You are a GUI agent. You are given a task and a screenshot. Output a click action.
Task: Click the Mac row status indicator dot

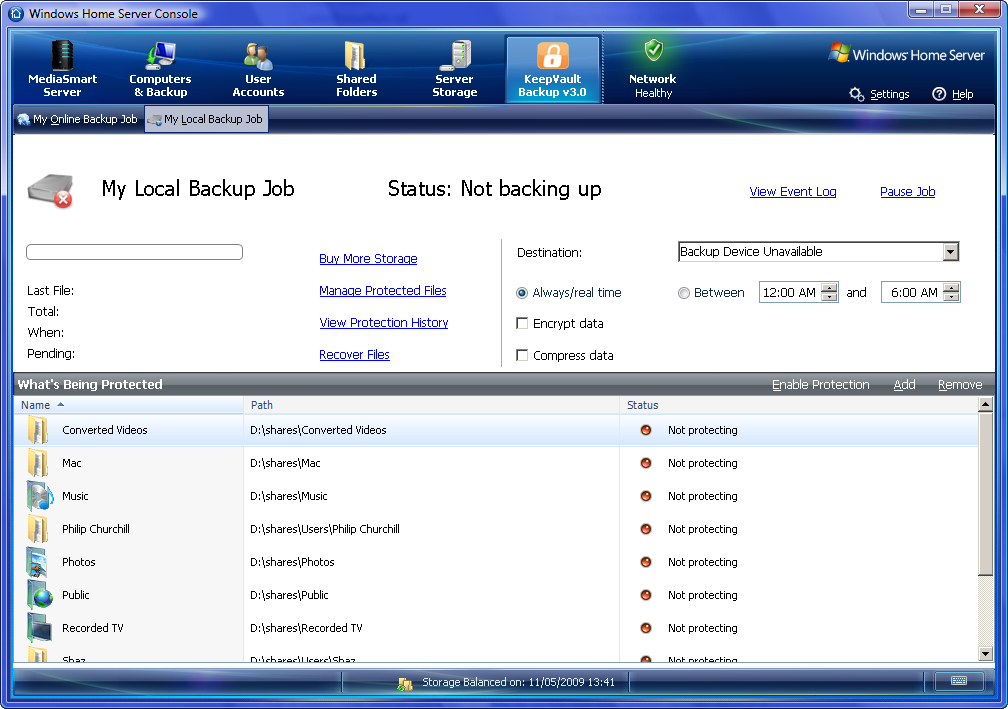[646, 463]
